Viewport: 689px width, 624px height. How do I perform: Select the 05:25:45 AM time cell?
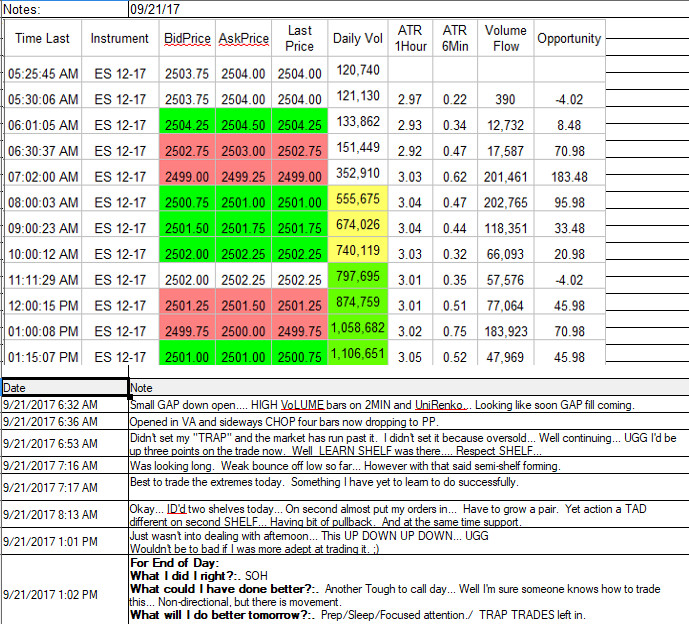click(x=43, y=69)
